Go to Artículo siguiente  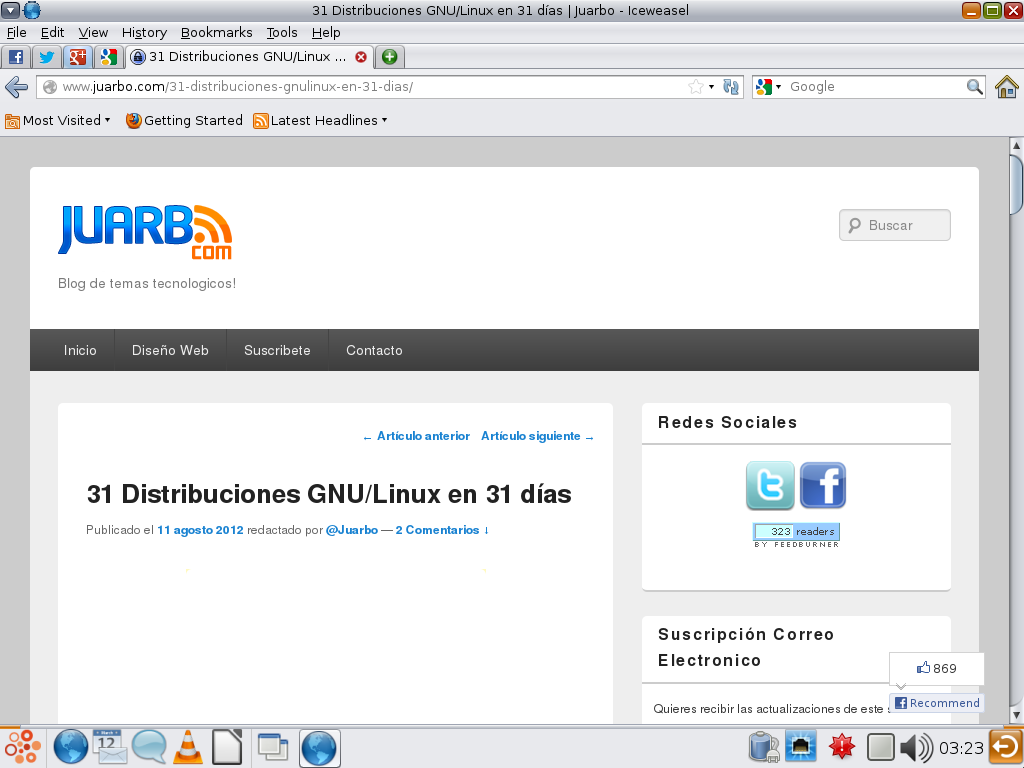537,436
